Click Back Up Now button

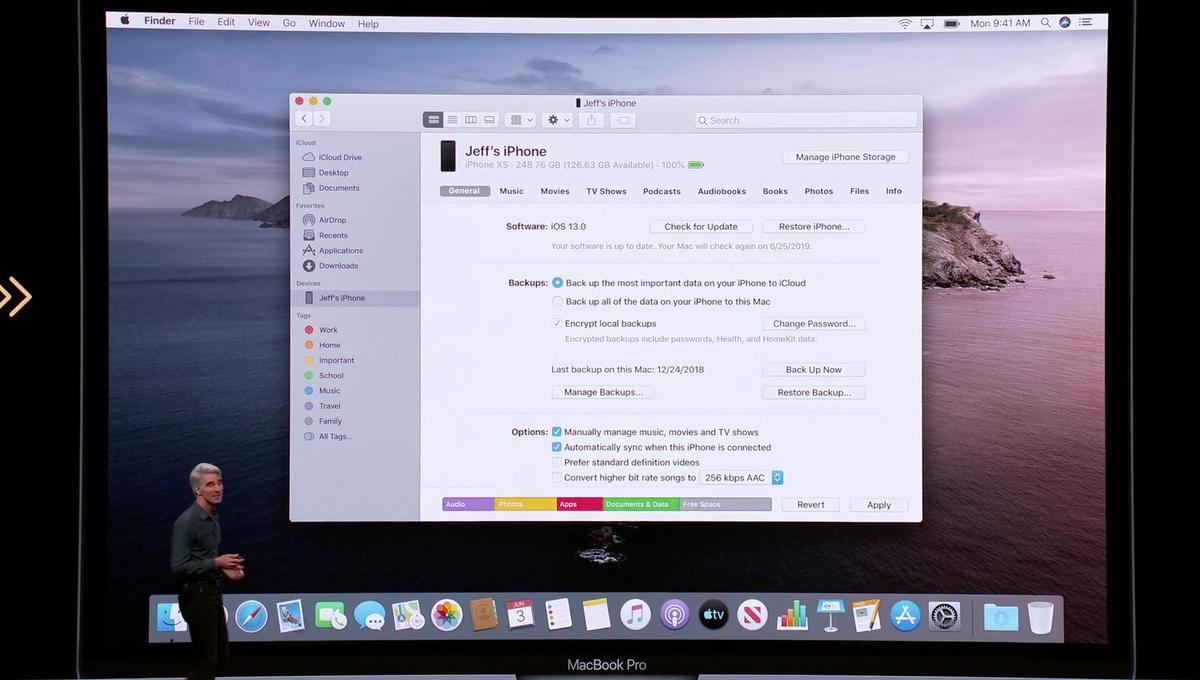coord(814,370)
